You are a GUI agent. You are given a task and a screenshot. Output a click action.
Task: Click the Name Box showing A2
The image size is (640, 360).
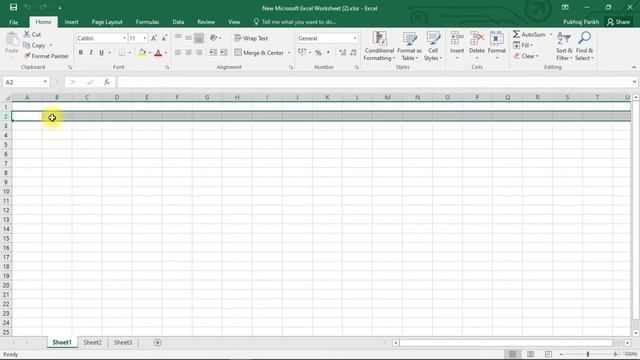pos(26,82)
